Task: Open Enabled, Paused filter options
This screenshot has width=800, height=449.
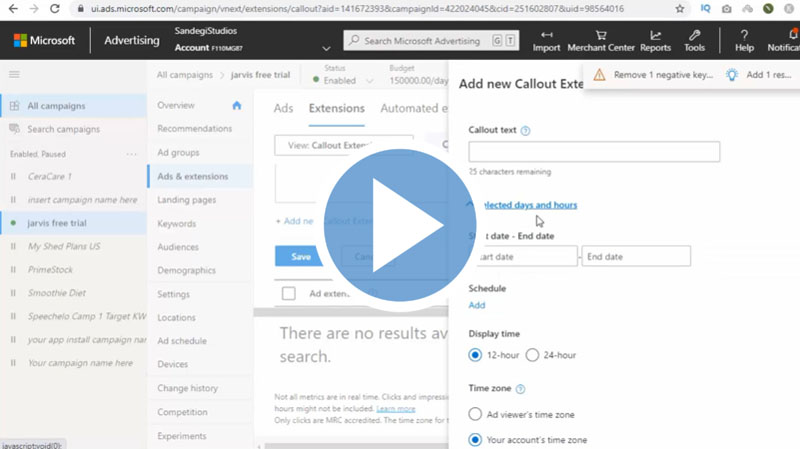Action: pyautogui.click(x=132, y=154)
